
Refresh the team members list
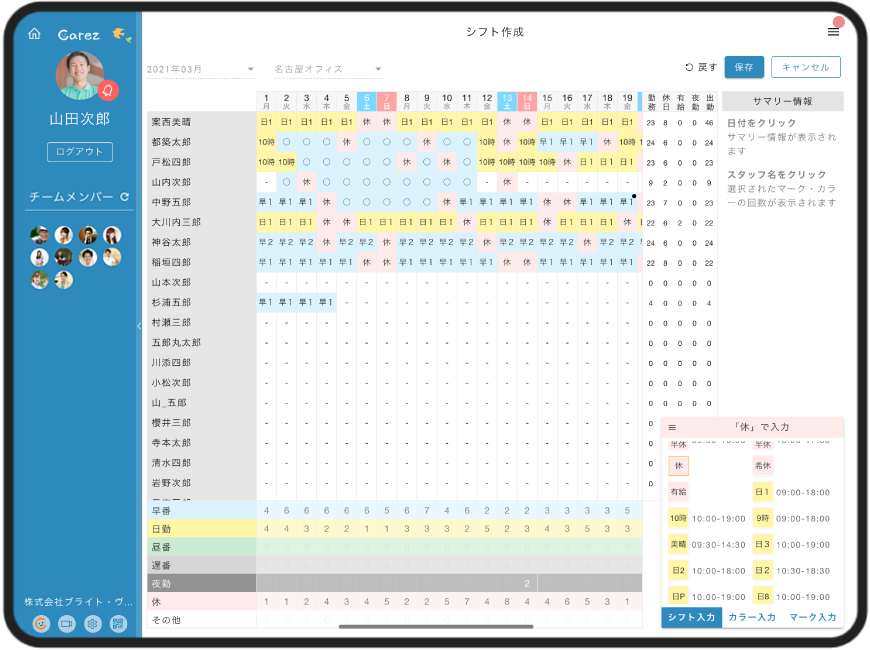(125, 197)
